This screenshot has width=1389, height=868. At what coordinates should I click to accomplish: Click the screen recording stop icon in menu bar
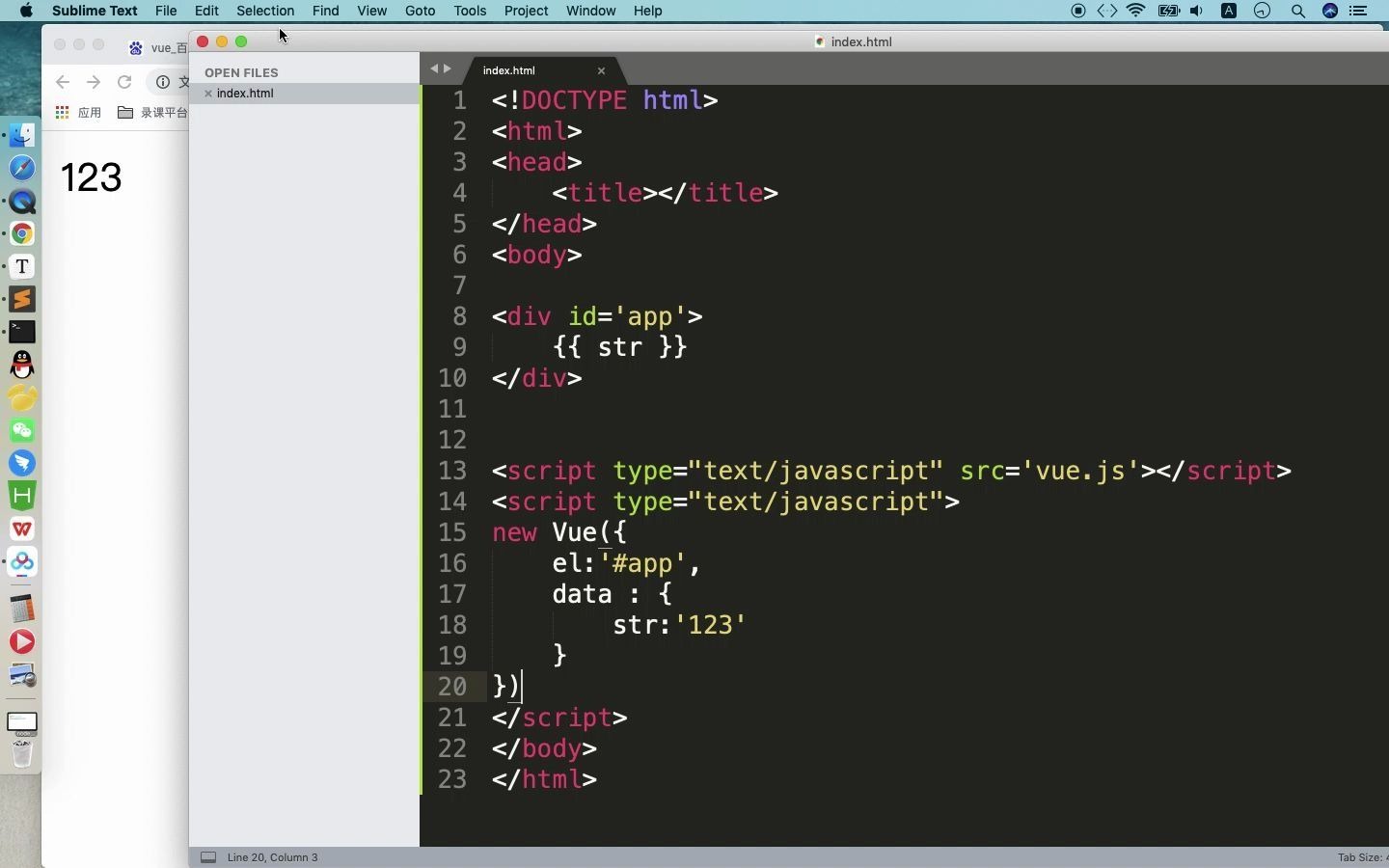(x=1079, y=11)
